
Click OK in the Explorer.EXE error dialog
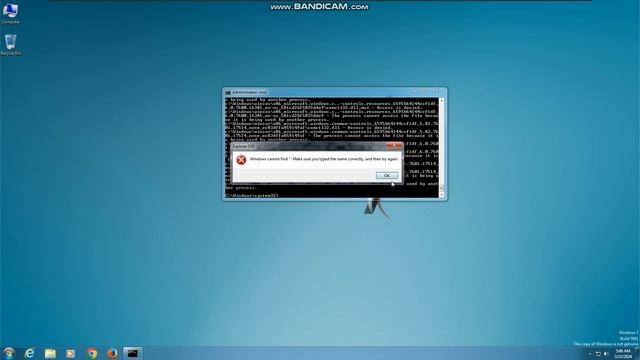[x=387, y=176]
